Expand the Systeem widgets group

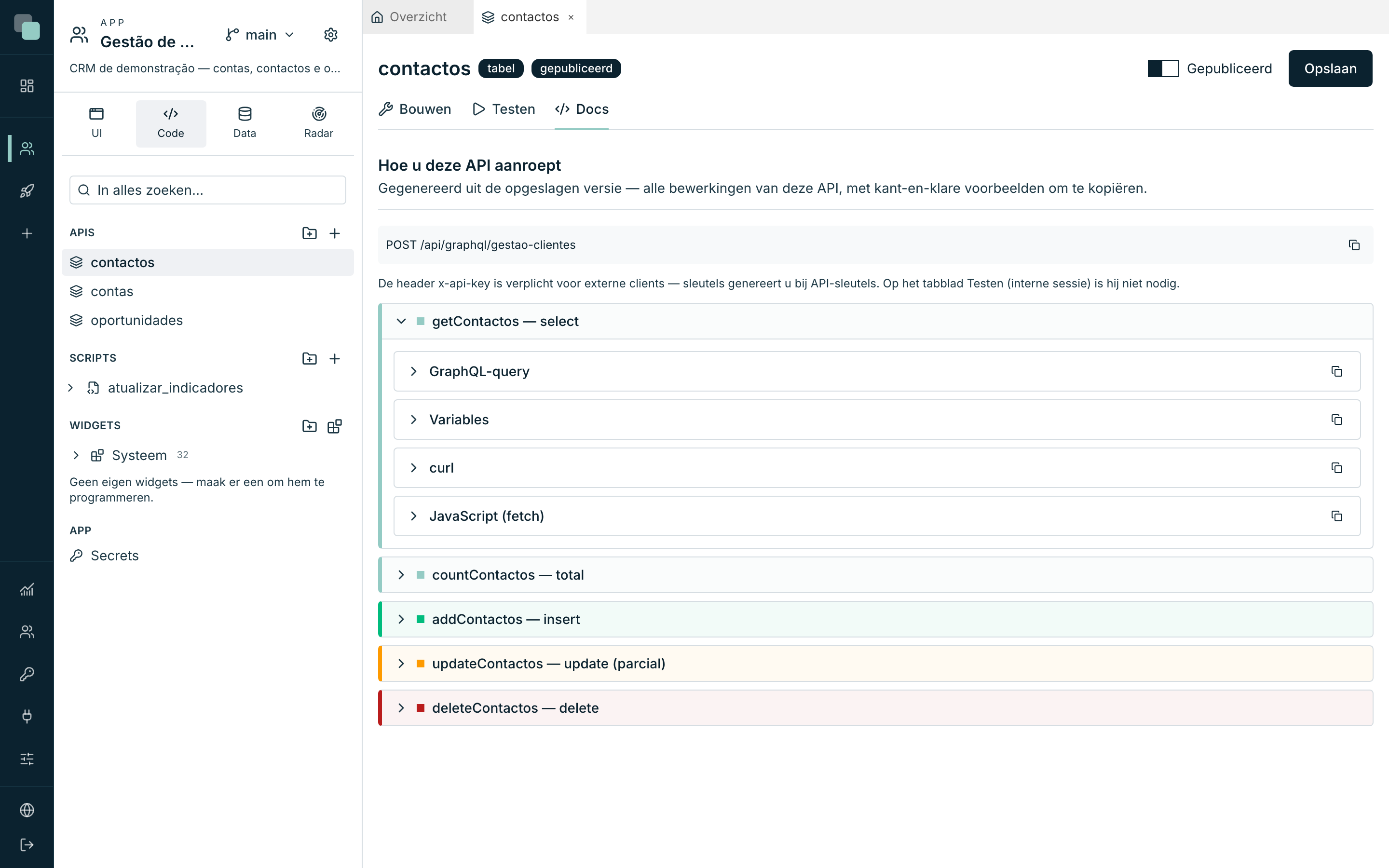click(x=76, y=455)
